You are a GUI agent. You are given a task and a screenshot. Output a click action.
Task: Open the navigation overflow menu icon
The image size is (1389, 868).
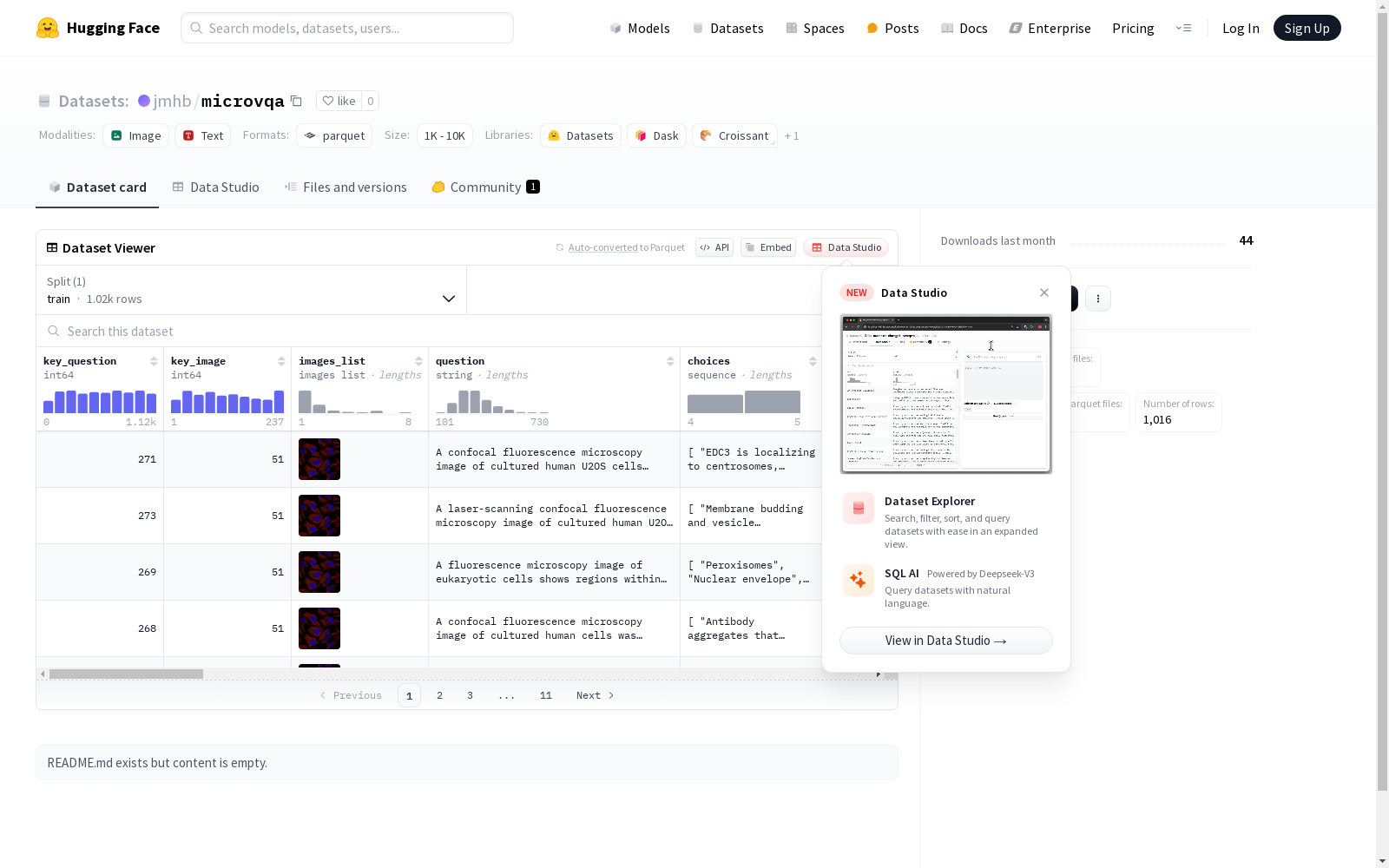coord(1183,28)
